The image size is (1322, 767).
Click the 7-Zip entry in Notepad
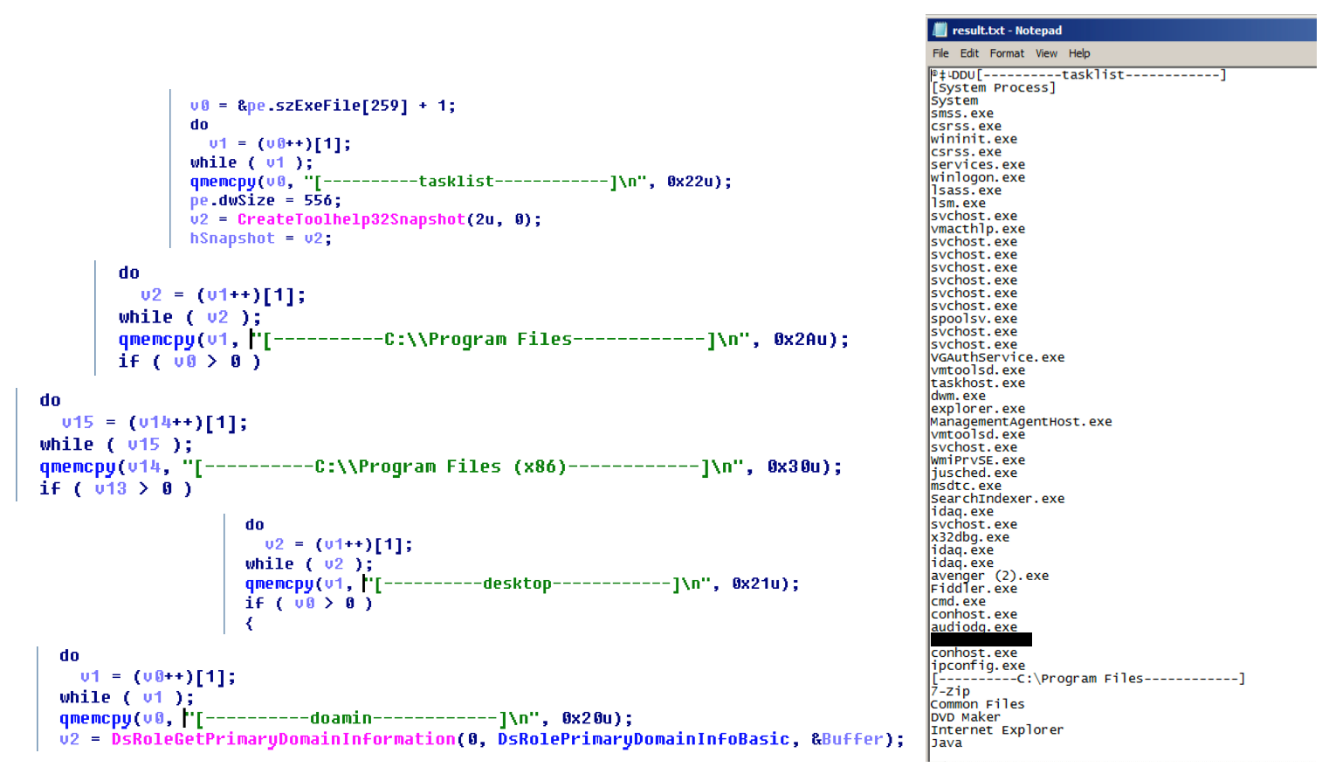pyautogui.click(x=948, y=691)
